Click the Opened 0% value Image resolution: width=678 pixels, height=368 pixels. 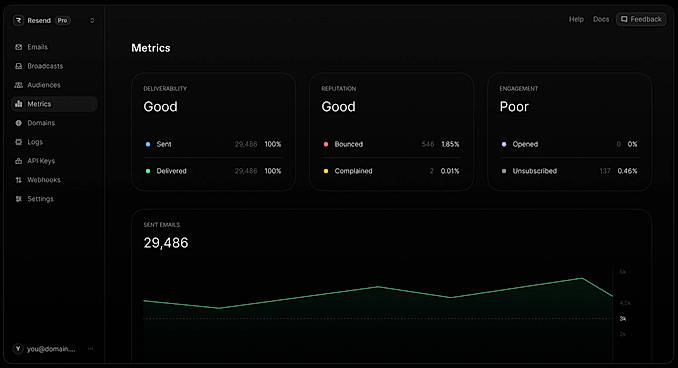click(633, 144)
